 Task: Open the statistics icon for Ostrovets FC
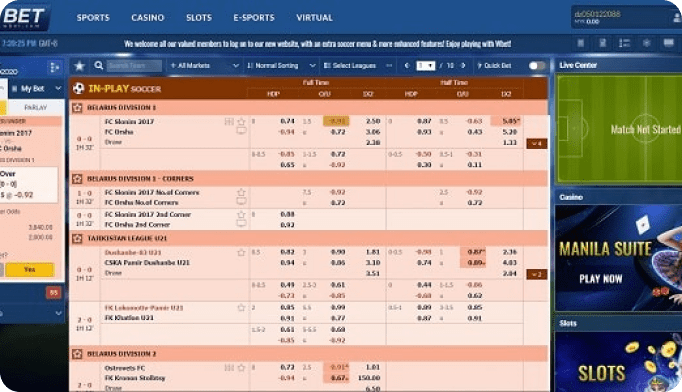coord(229,368)
